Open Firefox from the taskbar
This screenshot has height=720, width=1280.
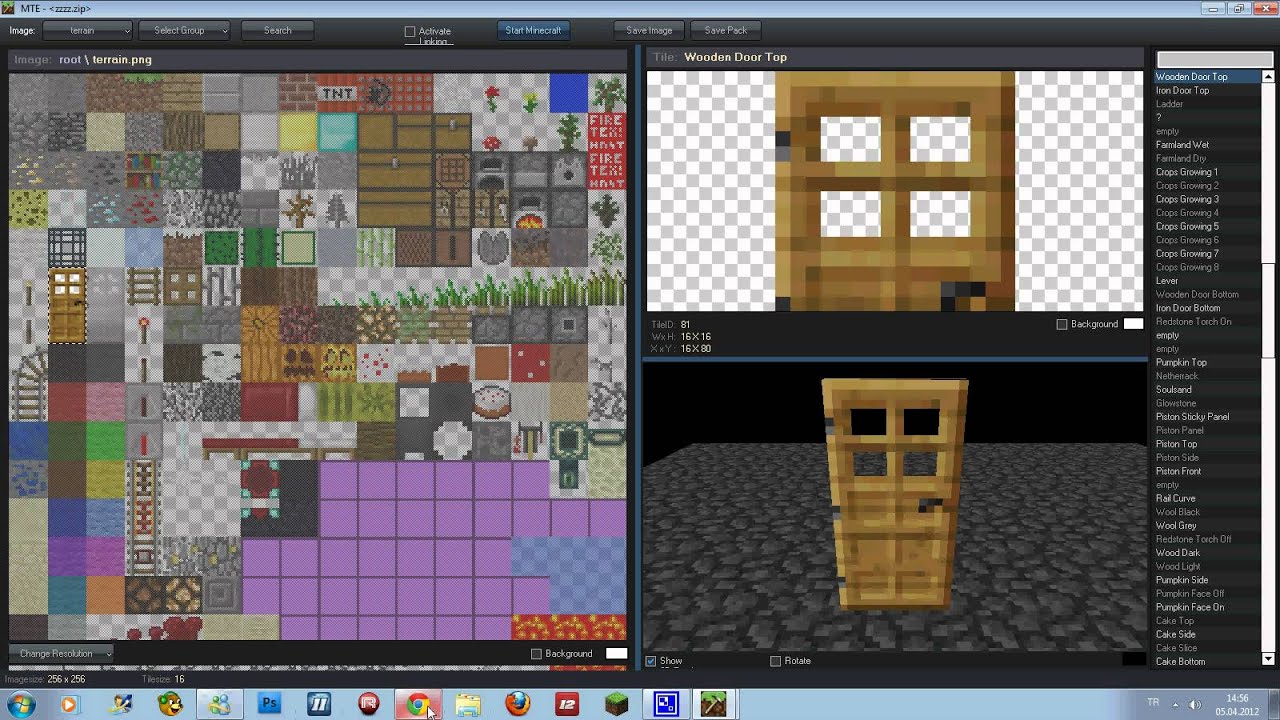517,704
